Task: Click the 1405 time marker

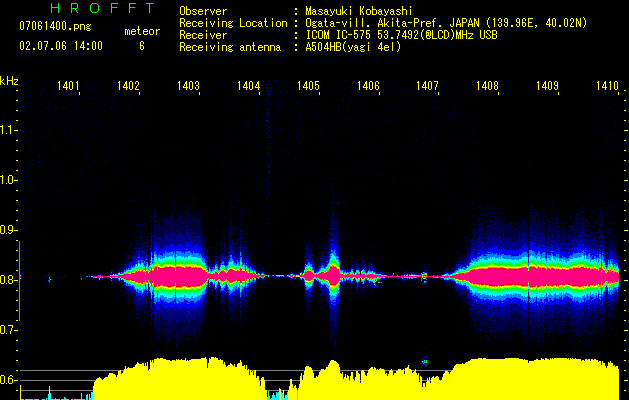Action: pyautogui.click(x=308, y=85)
